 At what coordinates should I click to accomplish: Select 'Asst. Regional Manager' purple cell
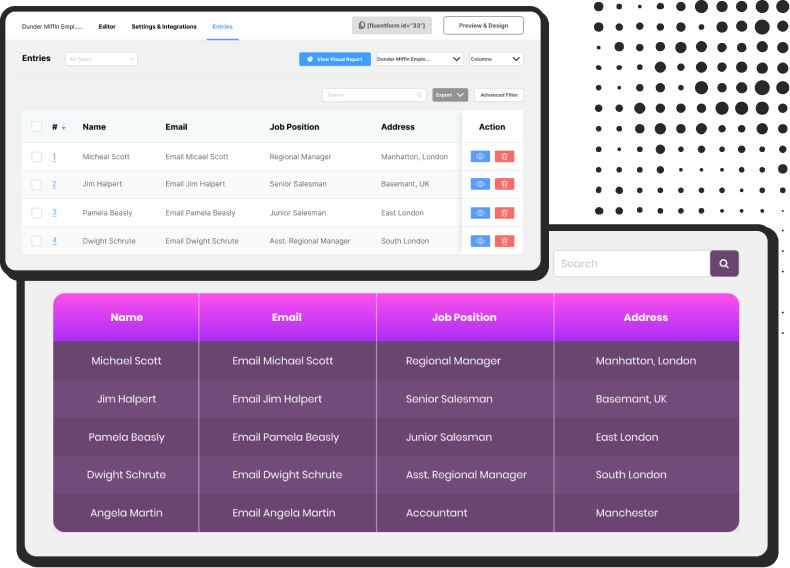tap(466, 475)
